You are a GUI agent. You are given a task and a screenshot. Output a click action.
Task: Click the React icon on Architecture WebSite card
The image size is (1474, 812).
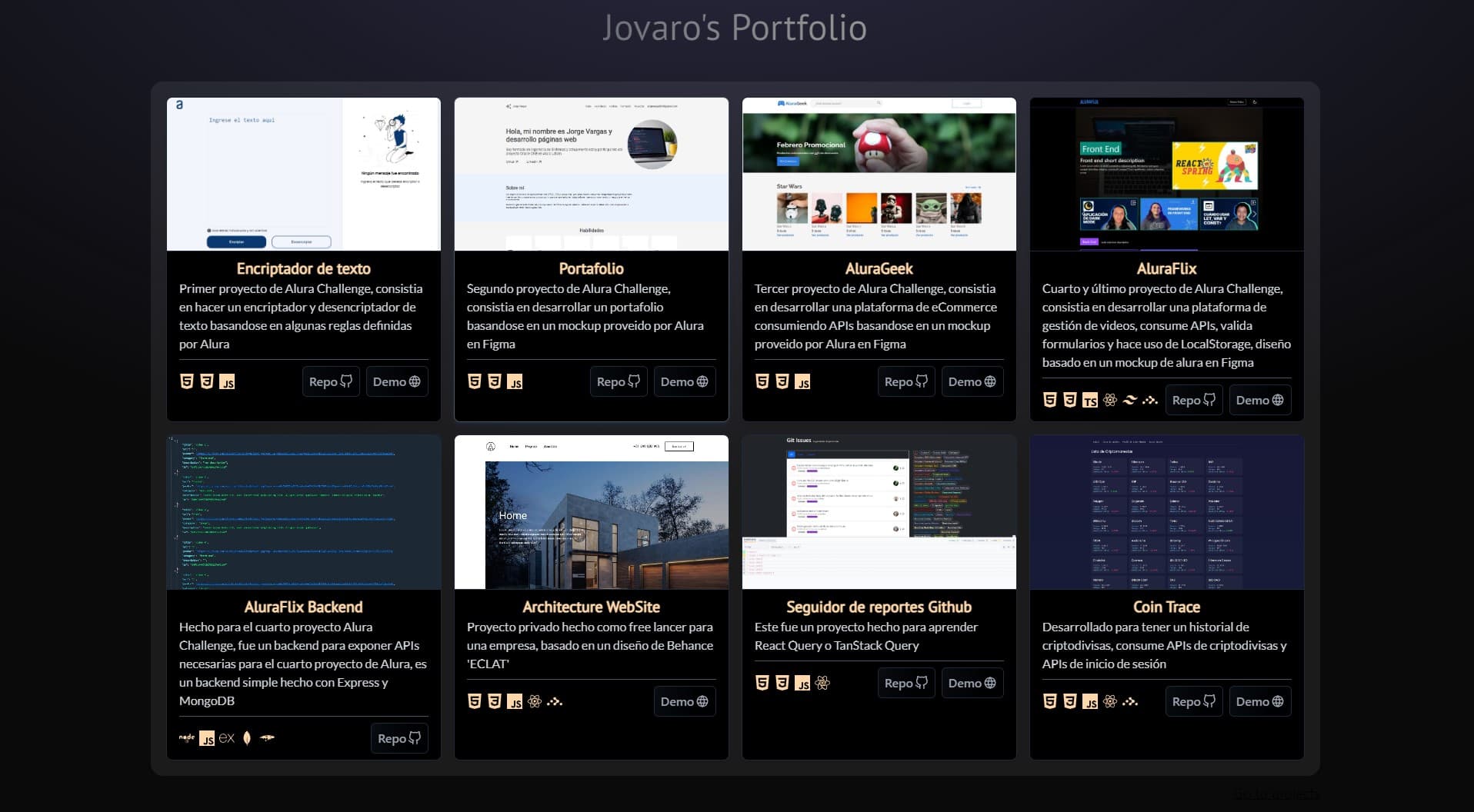coord(535,701)
